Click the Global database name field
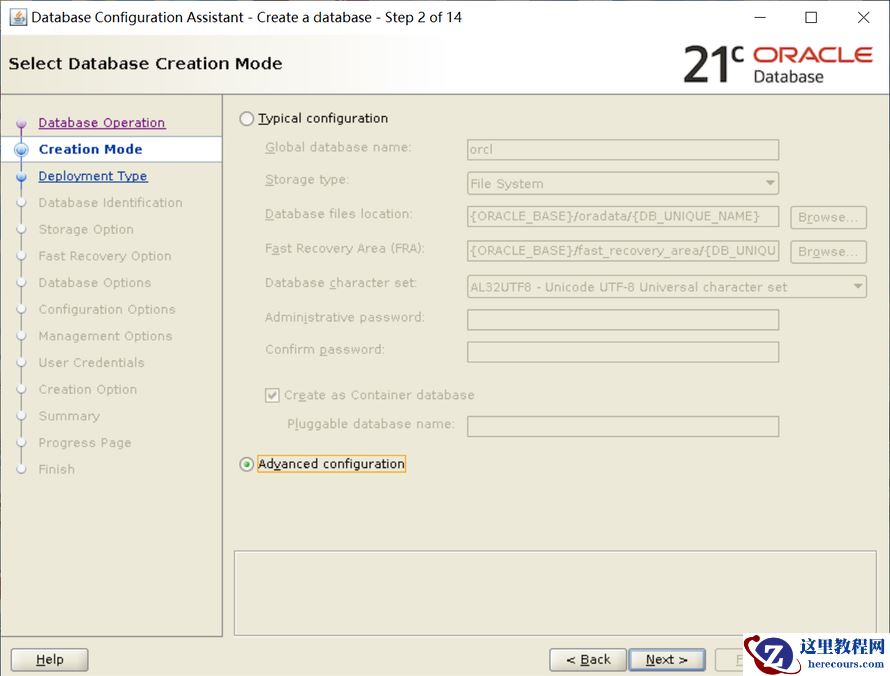The image size is (890, 676). pos(623,150)
